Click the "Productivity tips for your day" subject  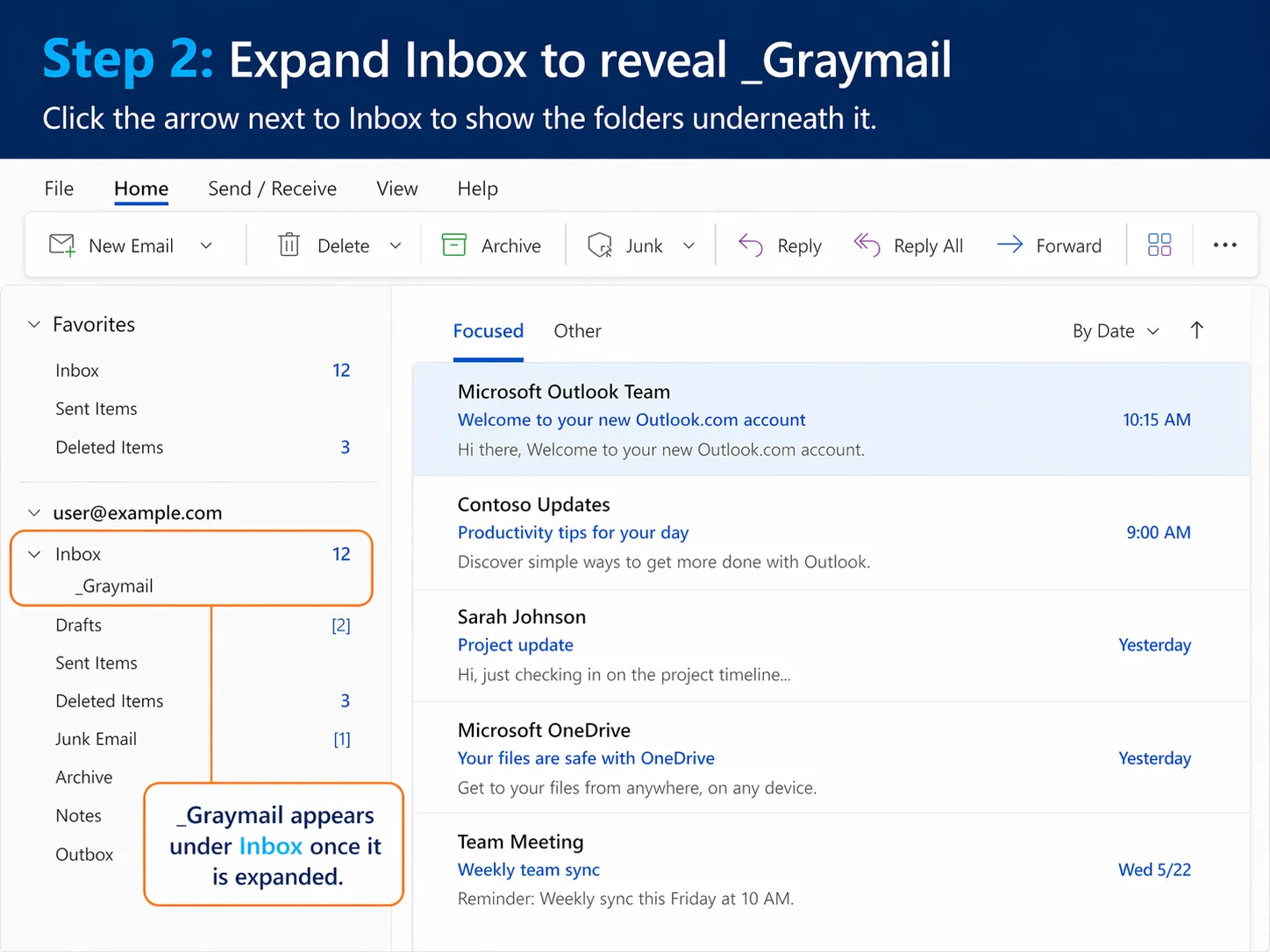point(574,533)
